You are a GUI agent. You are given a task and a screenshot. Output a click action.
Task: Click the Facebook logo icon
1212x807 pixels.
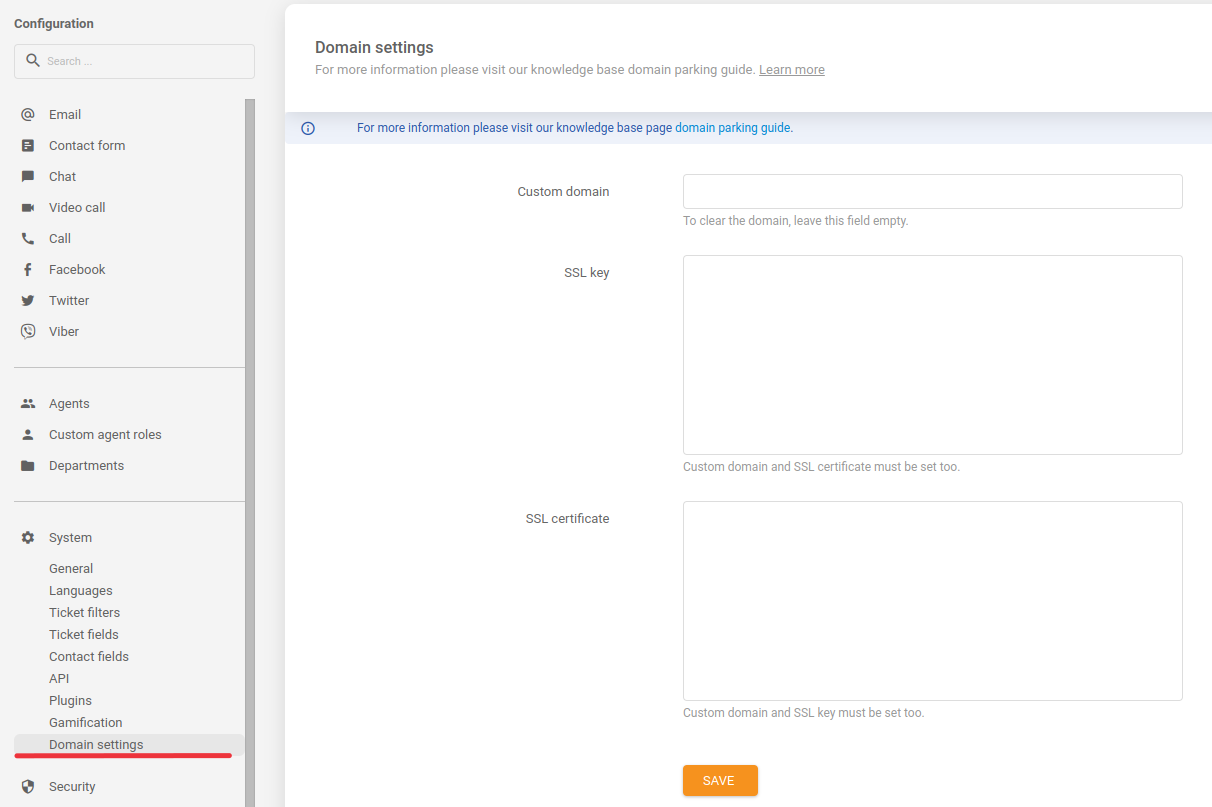pos(28,270)
